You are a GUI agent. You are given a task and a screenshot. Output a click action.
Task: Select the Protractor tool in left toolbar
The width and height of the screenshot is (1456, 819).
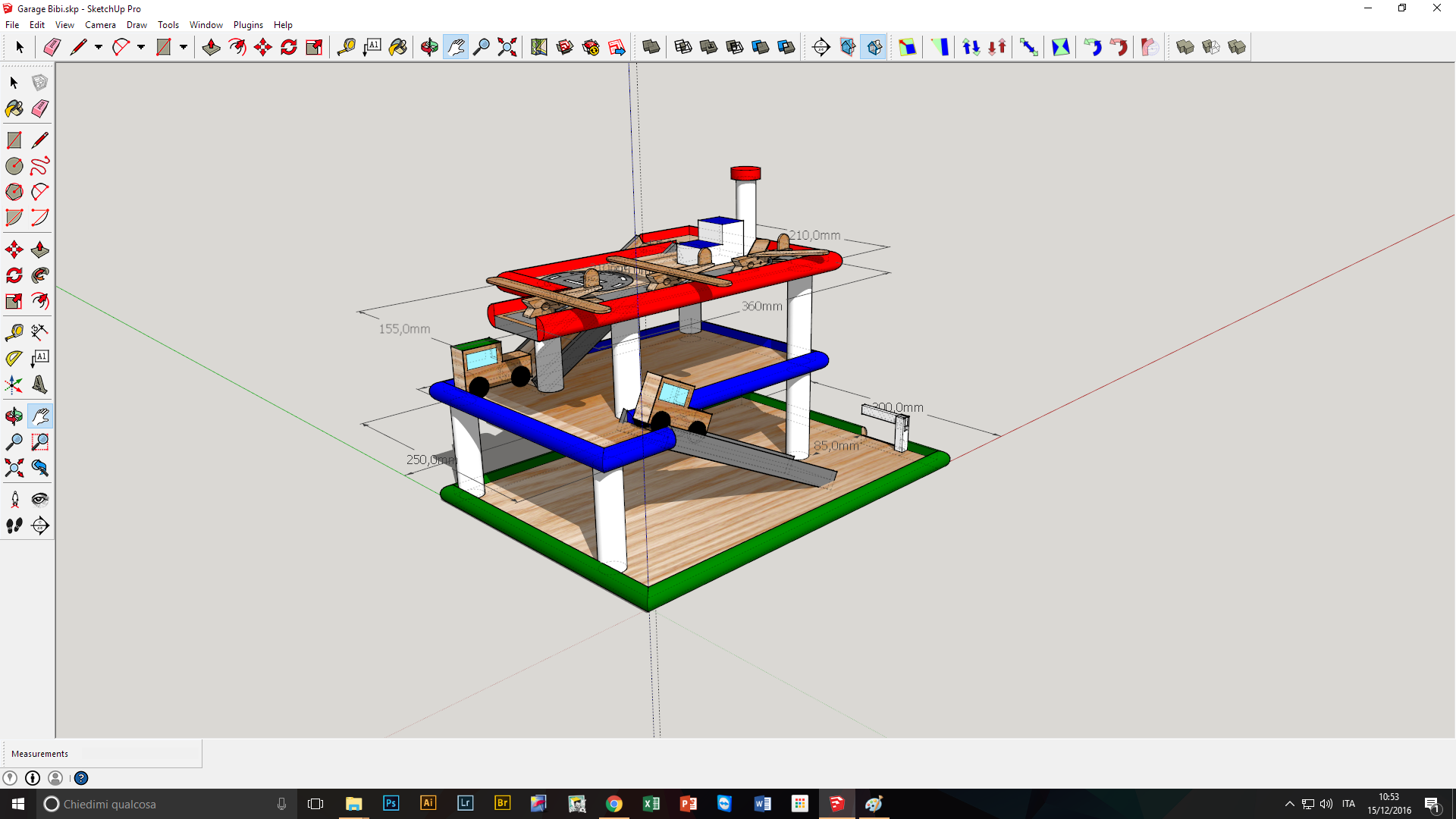14,358
